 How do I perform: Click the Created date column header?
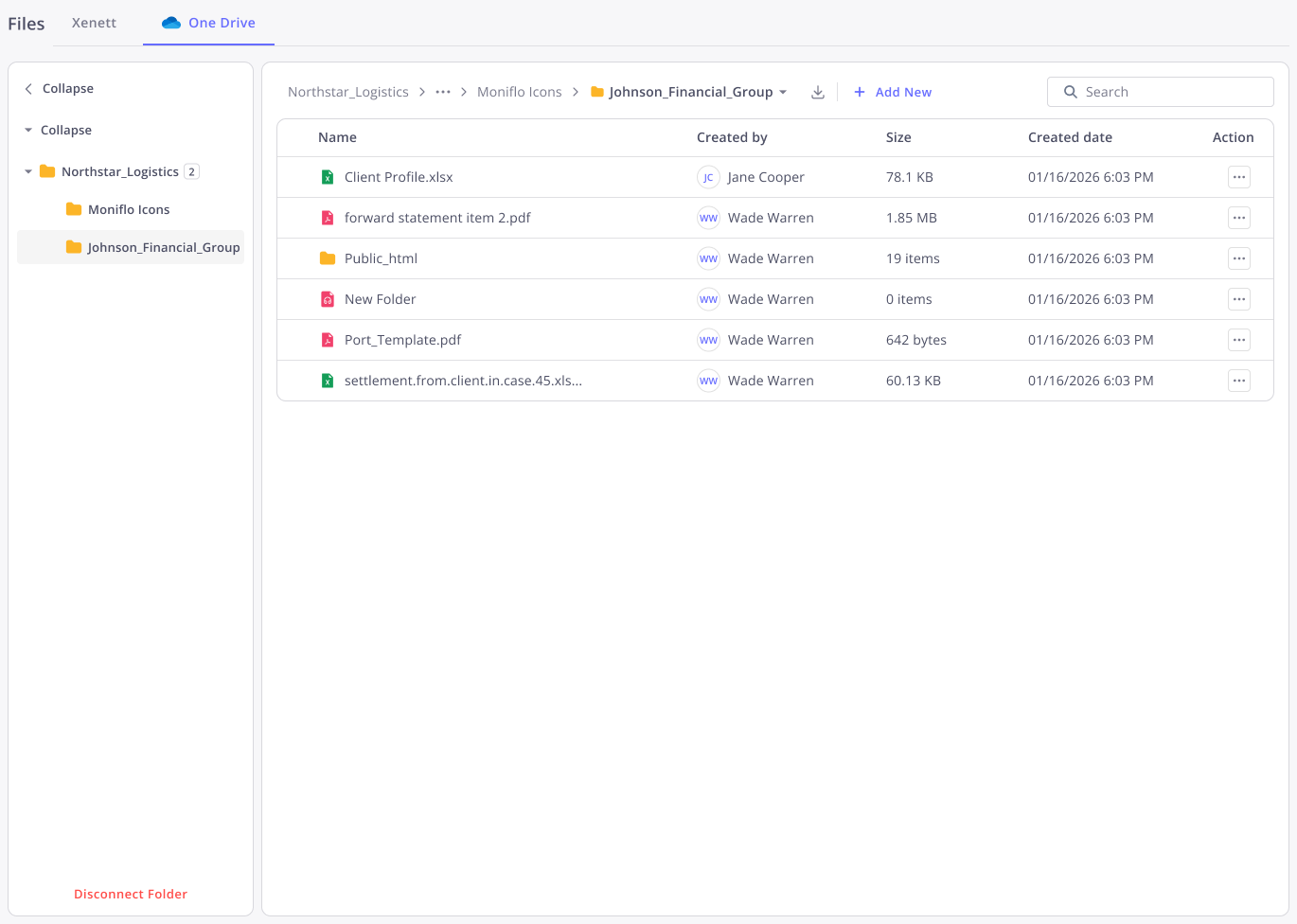coord(1070,137)
